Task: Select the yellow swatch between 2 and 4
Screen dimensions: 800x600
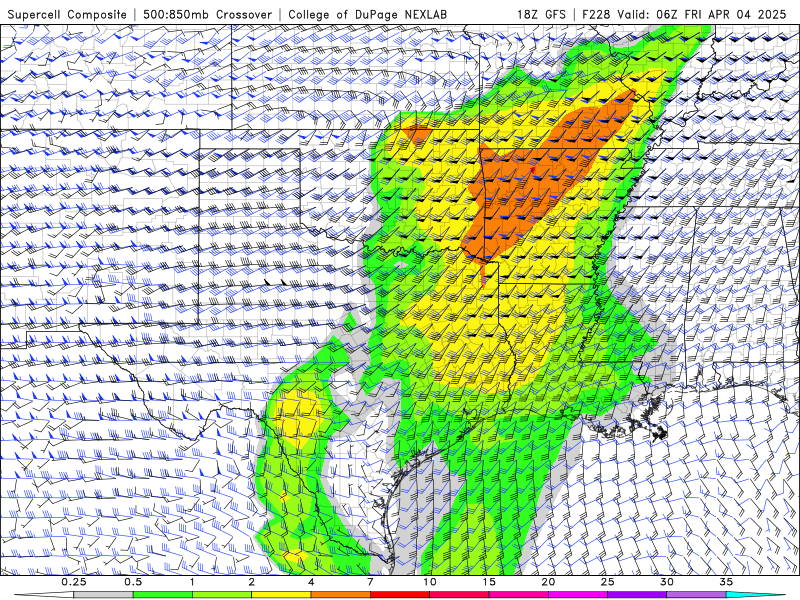Action: point(281,595)
